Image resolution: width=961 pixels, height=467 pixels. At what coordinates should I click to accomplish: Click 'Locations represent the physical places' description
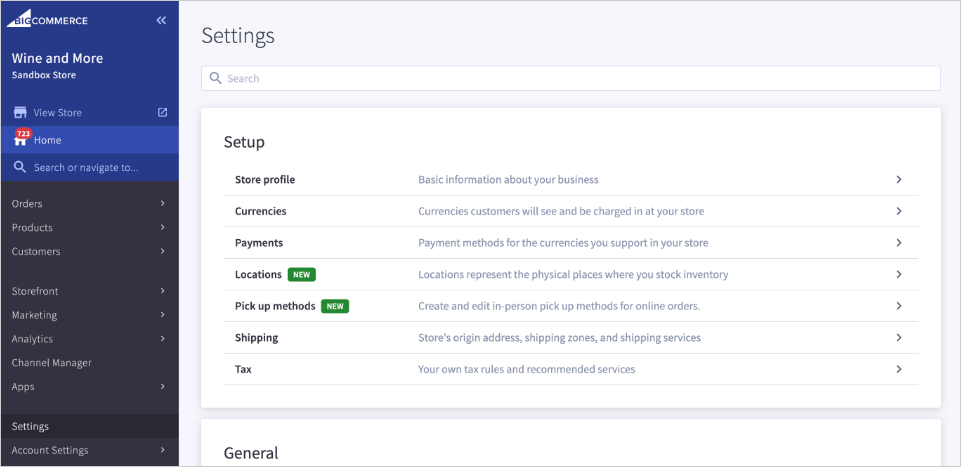click(573, 275)
